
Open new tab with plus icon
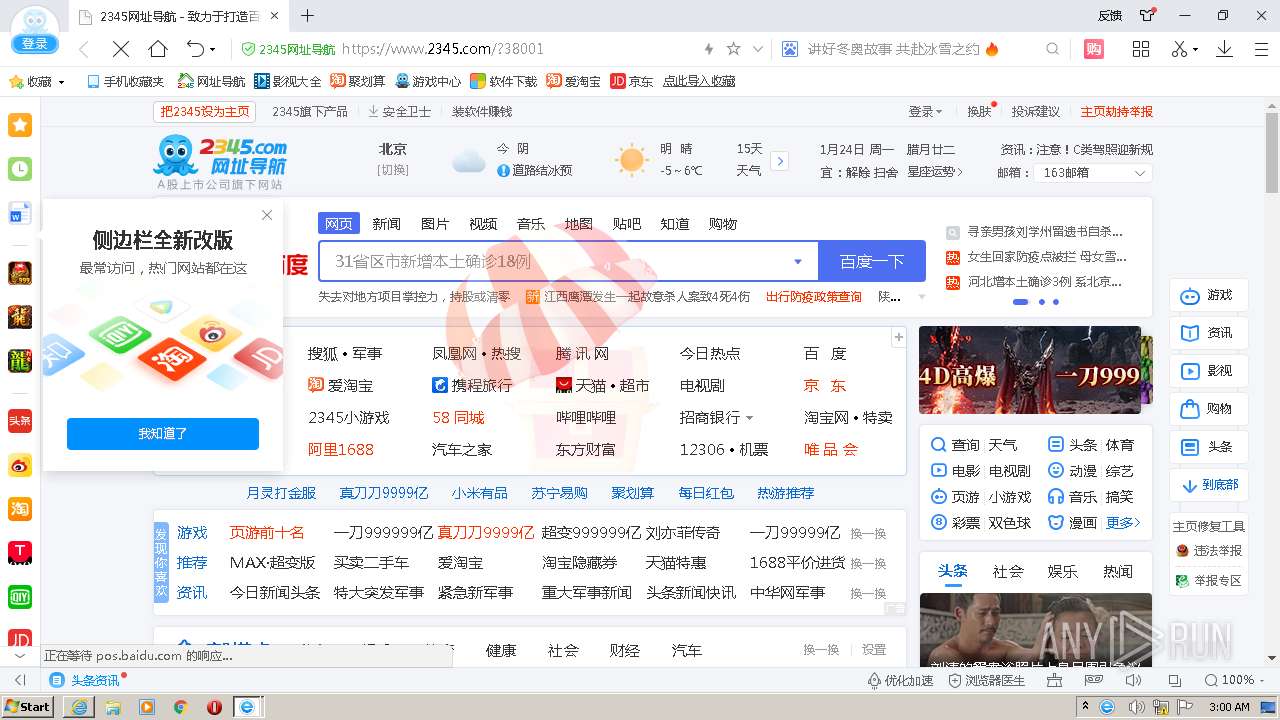pyautogui.click(x=307, y=16)
